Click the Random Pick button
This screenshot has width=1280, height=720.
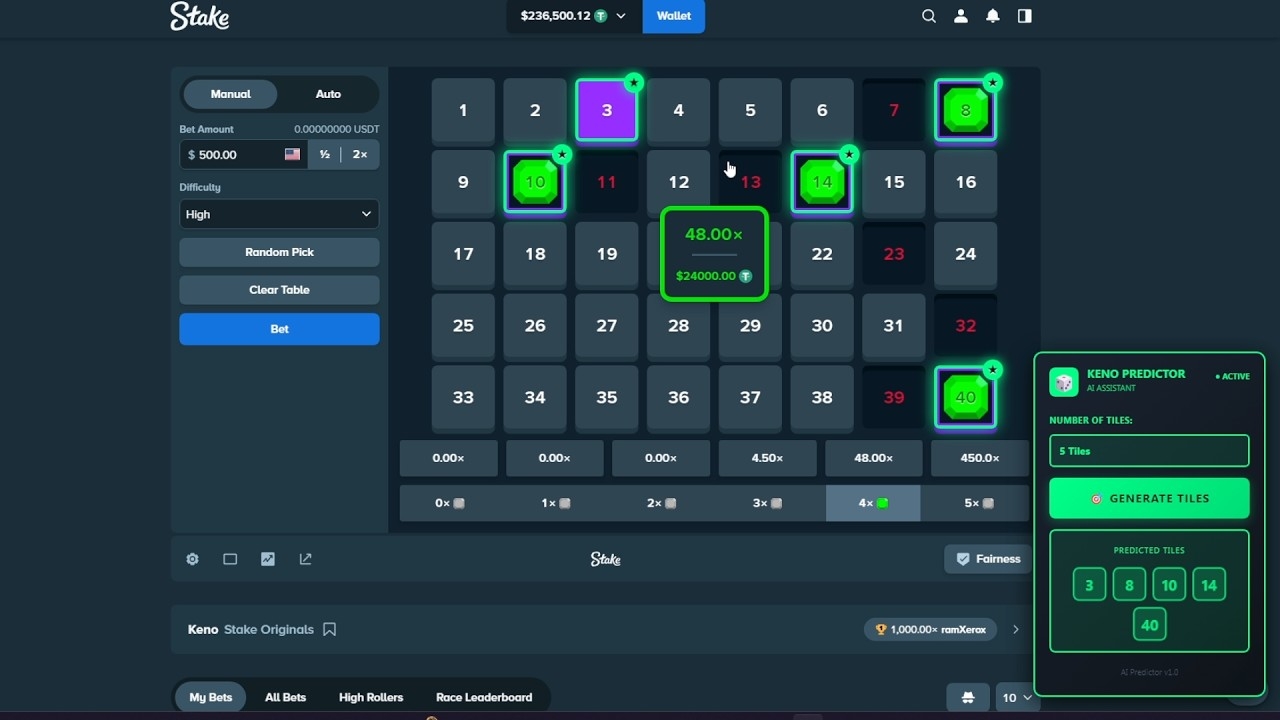(x=279, y=252)
